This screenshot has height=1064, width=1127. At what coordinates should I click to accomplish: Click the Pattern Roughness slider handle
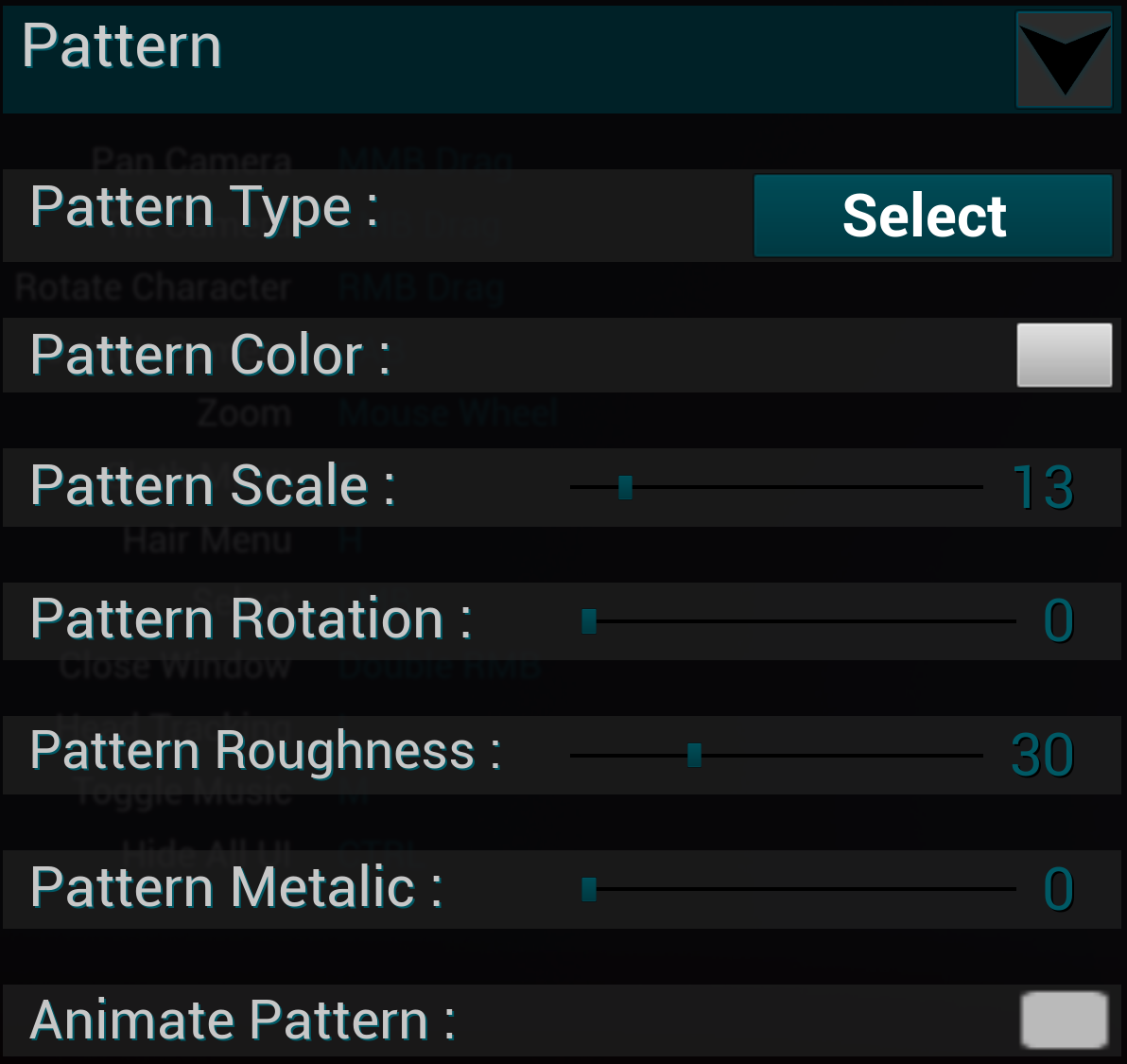[x=694, y=755]
